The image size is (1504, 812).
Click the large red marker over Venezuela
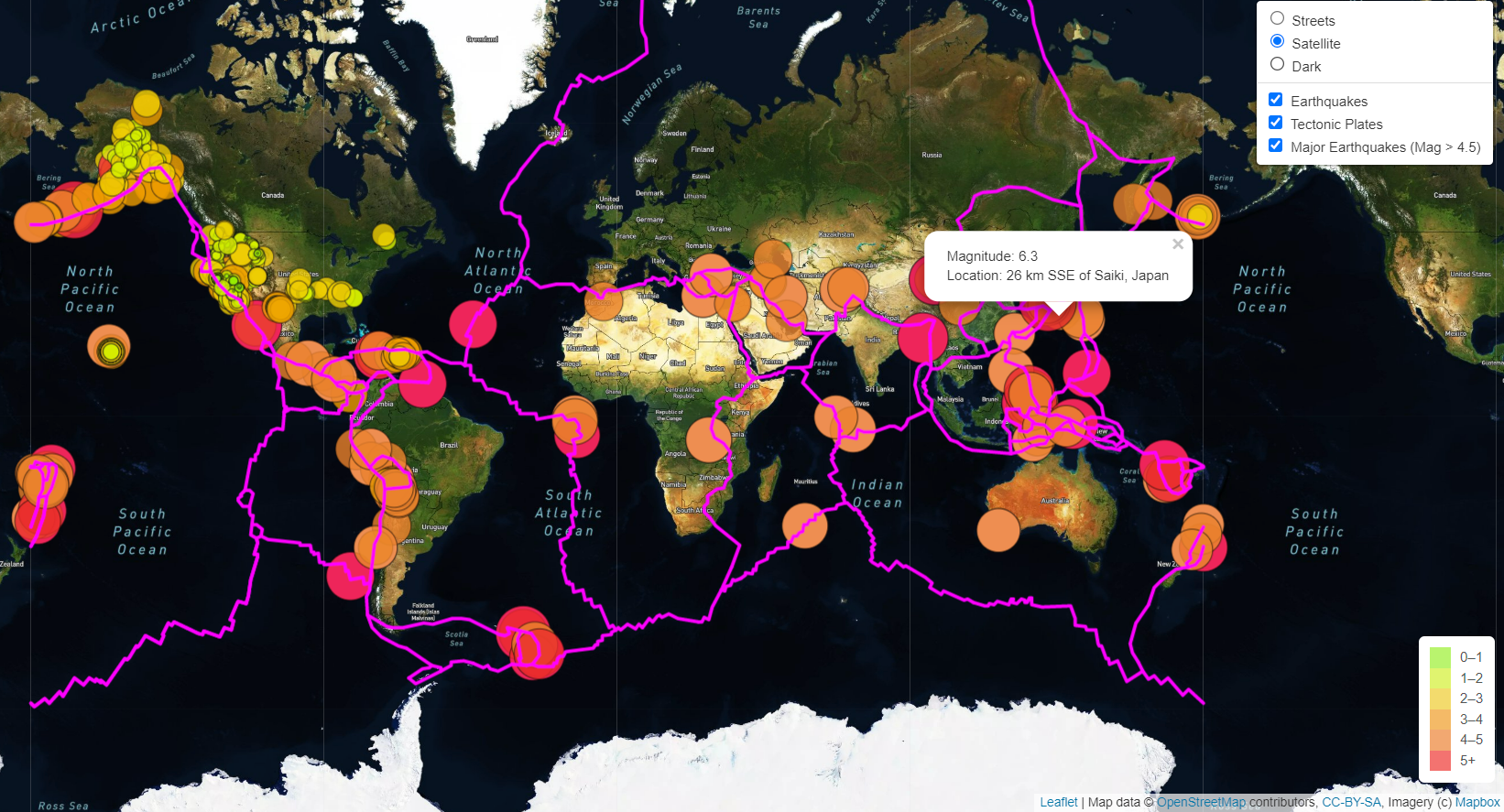(422, 383)
